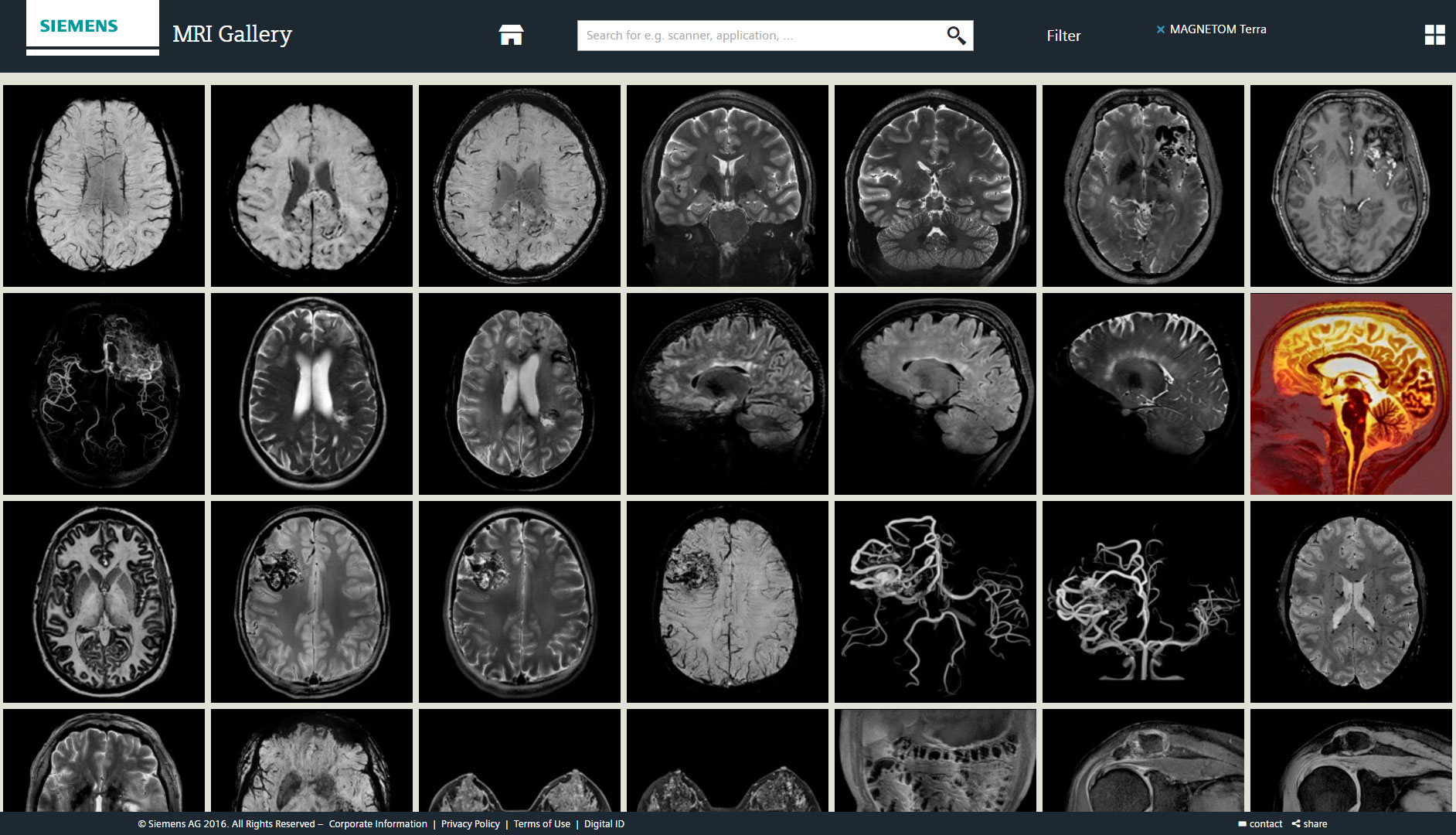Remove the MAGNETOM Terra filter tag
The width and height of the screenshot is (1456, 835).
pyautogui.click(x=1160, y=29)
